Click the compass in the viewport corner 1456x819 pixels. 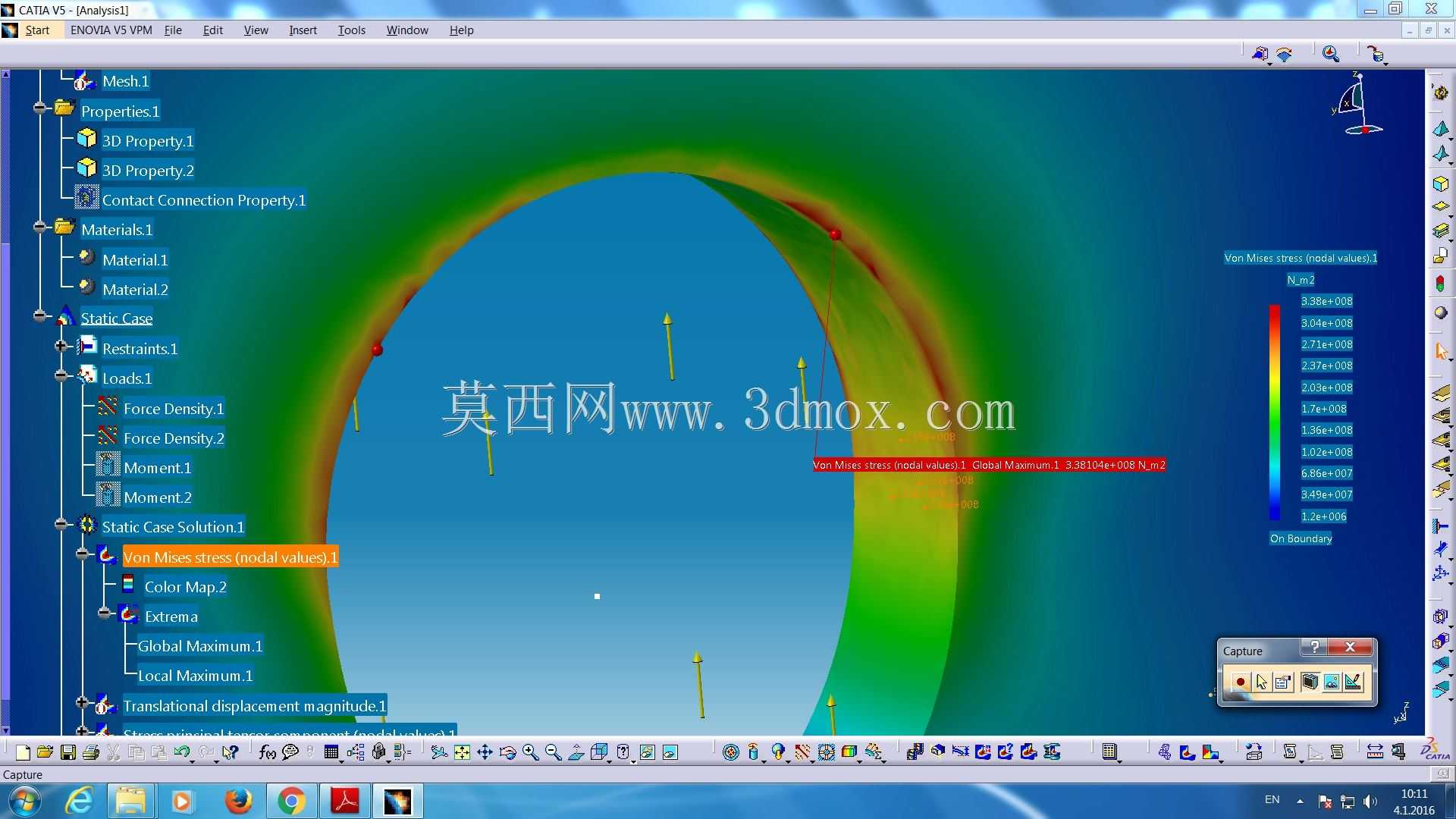point(1358,105)
